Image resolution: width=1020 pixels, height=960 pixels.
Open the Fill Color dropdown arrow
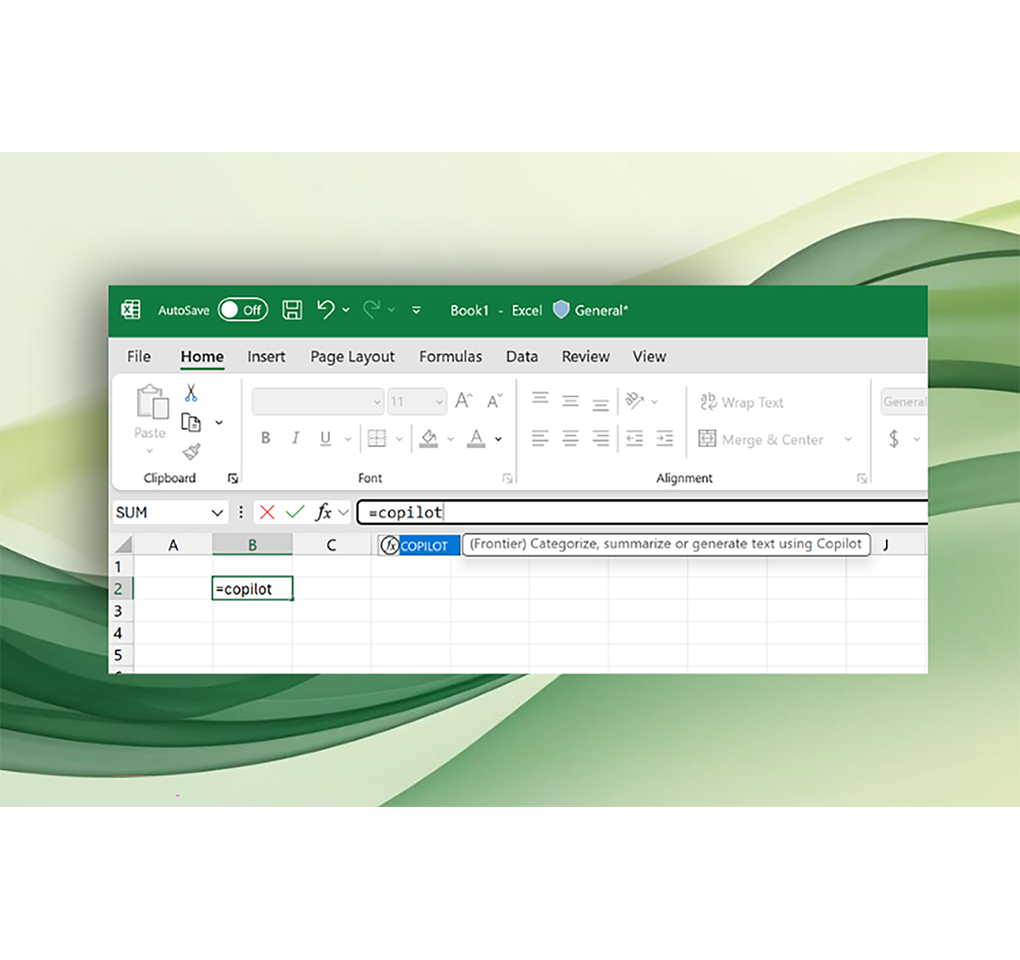450,439
